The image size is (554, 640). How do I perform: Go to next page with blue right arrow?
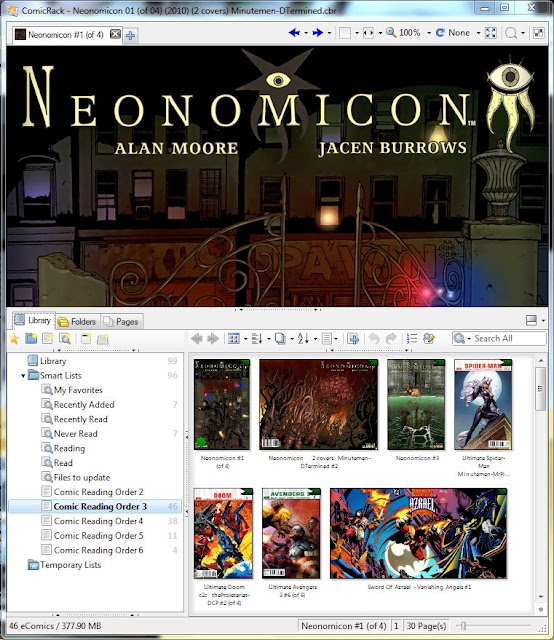click(317, 33)
